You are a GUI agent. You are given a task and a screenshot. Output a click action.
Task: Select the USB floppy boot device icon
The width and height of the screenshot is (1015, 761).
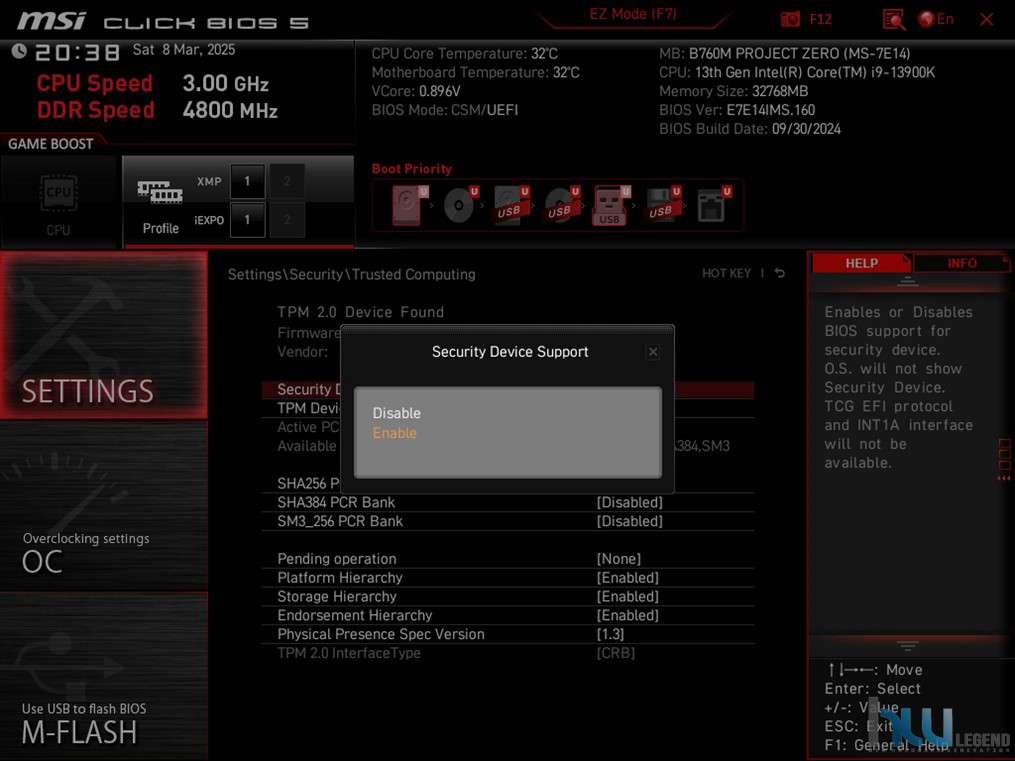point(663,205)
